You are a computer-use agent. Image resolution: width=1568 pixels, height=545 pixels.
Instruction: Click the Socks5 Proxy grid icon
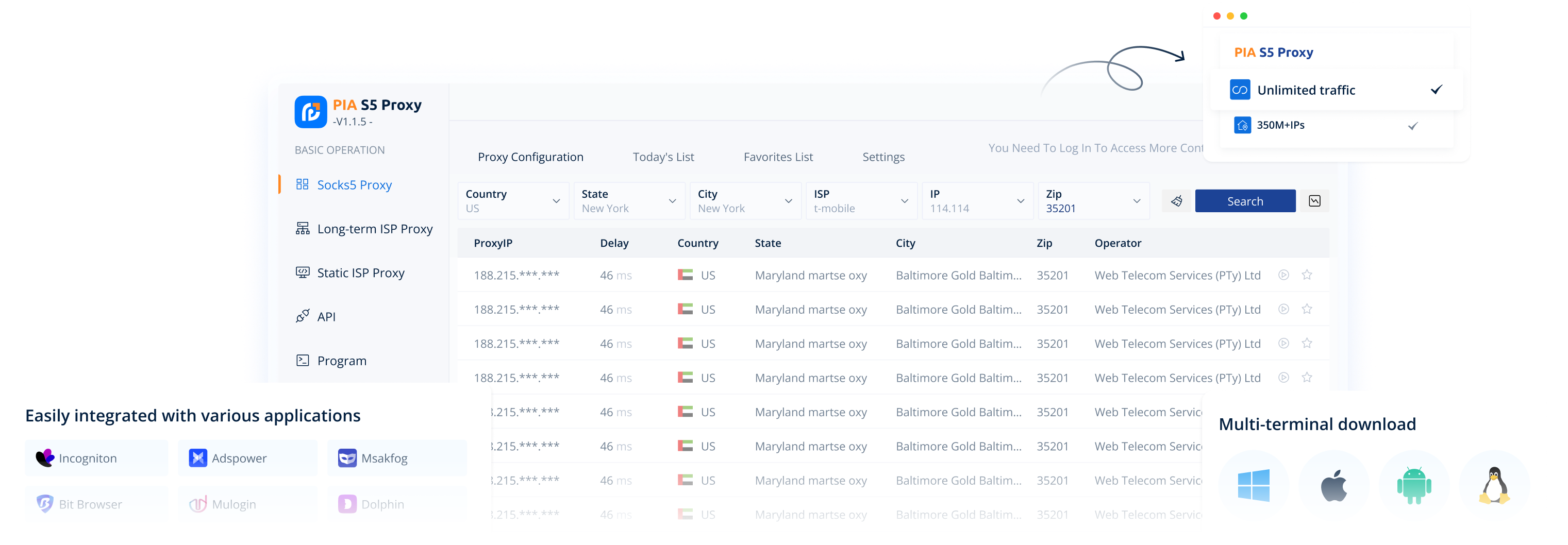coord(302,184)
